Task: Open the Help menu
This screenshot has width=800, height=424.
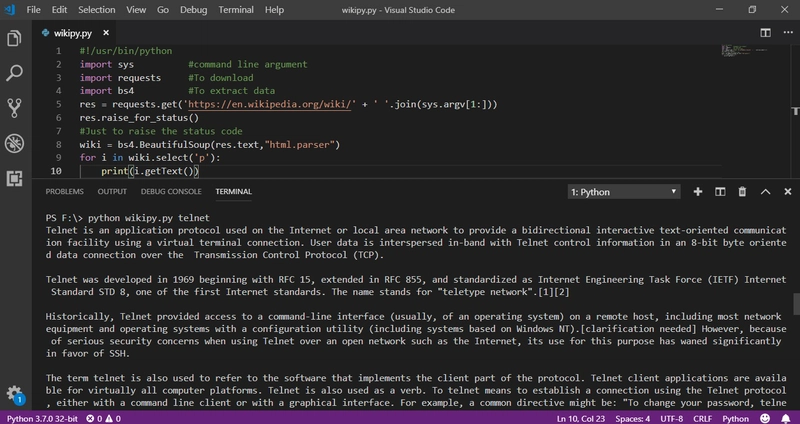Action: pos(274,10)
